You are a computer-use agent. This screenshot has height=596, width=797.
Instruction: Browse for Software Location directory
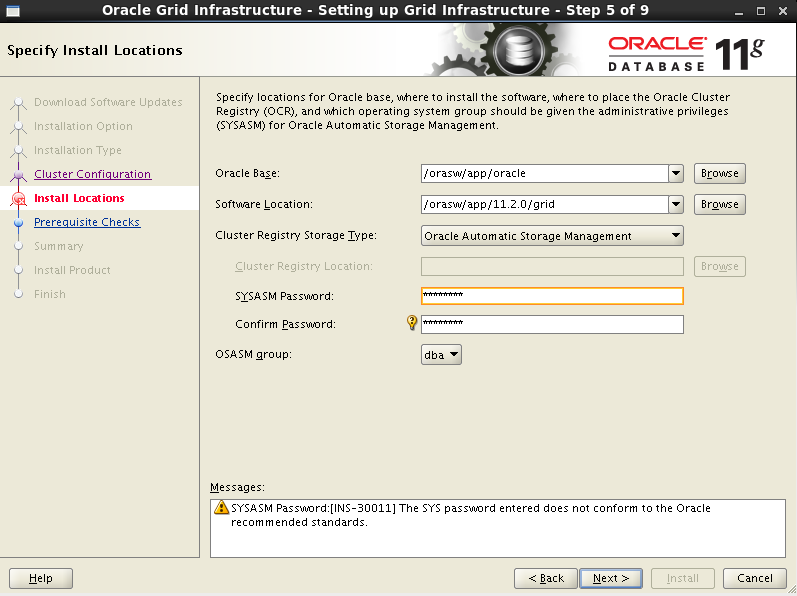point(719,204)
